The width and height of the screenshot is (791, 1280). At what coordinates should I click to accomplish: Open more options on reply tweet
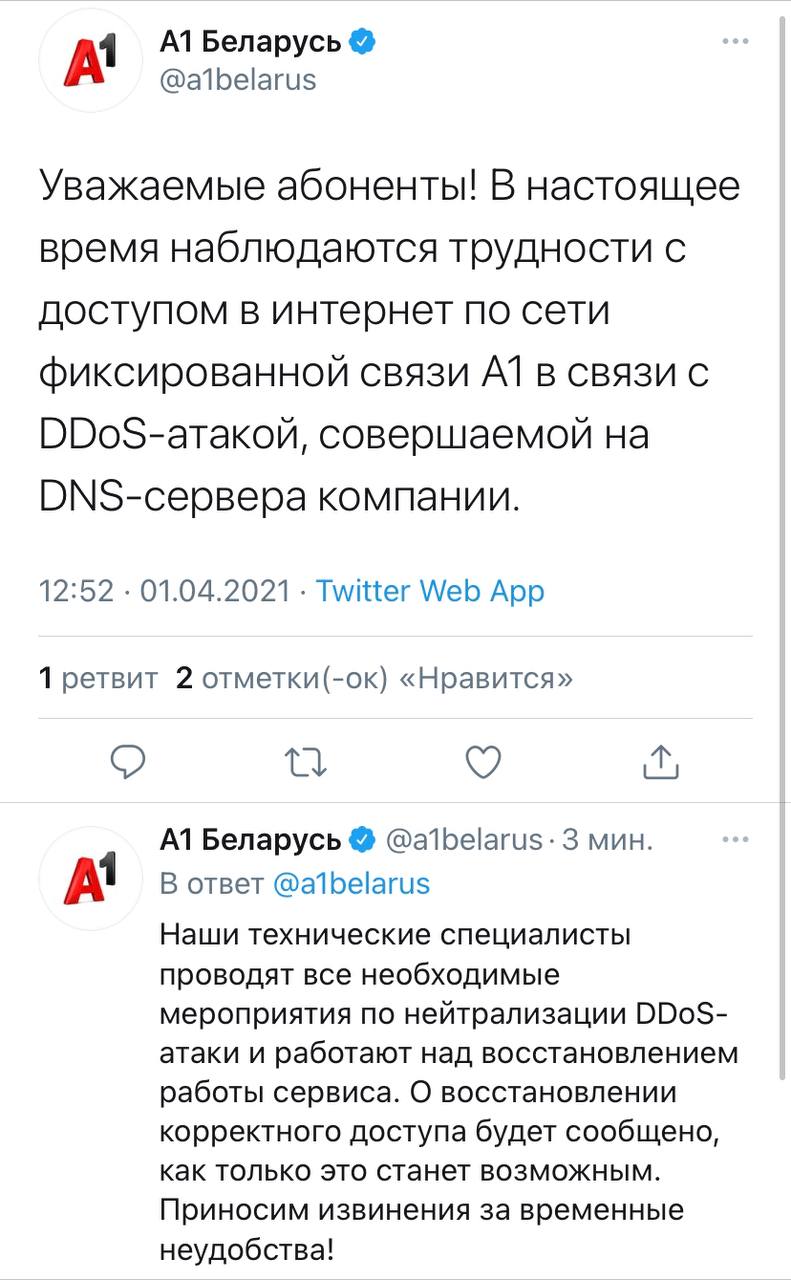click(x=735, y=840)
